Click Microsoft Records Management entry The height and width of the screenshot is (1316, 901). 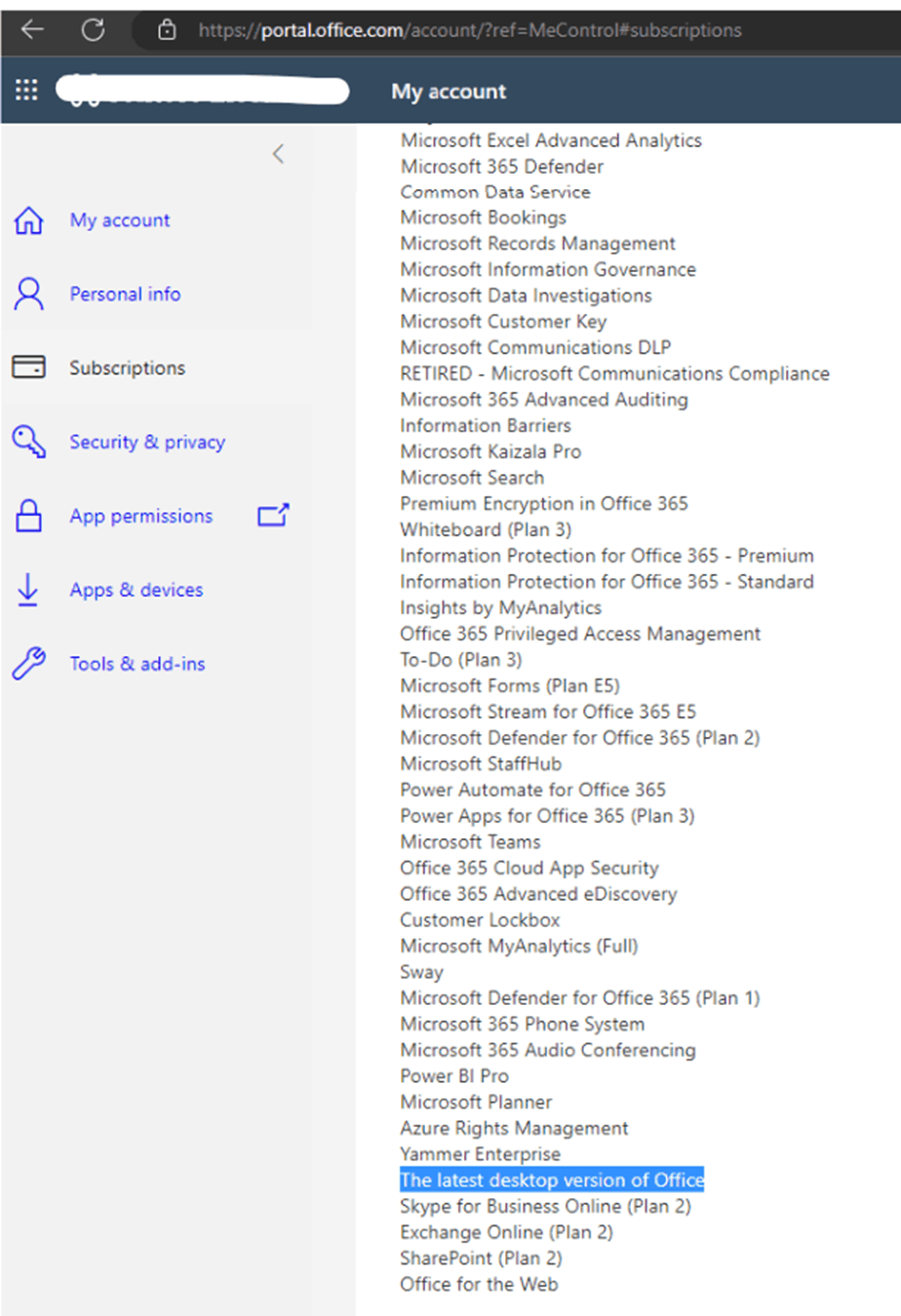point(538,244)
